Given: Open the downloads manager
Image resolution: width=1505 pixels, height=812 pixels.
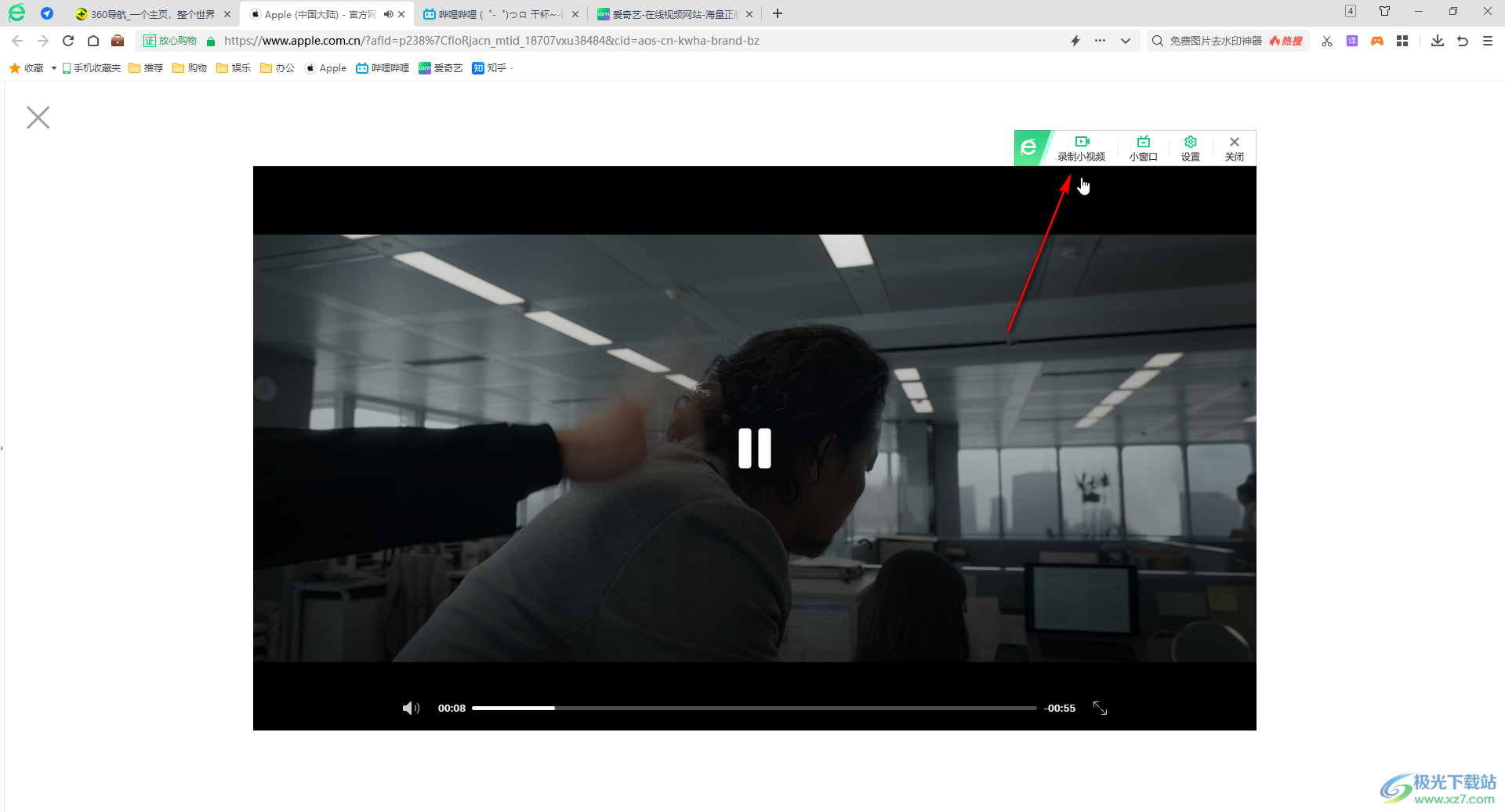Looking at the screenshot, I should click(x=1438, y=41).
